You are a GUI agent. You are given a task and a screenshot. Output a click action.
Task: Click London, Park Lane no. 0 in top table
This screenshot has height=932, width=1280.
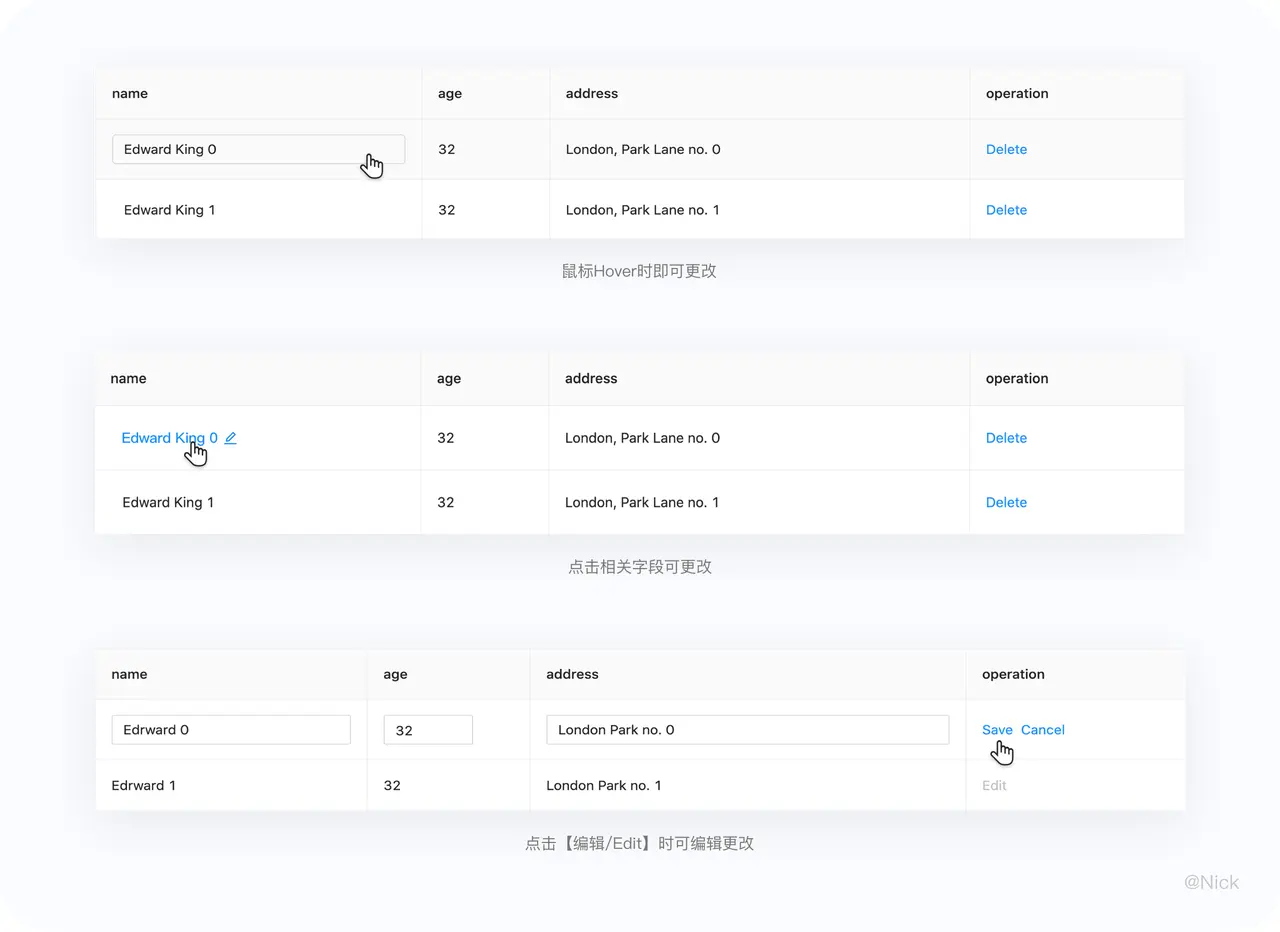(x=643, y=149)
